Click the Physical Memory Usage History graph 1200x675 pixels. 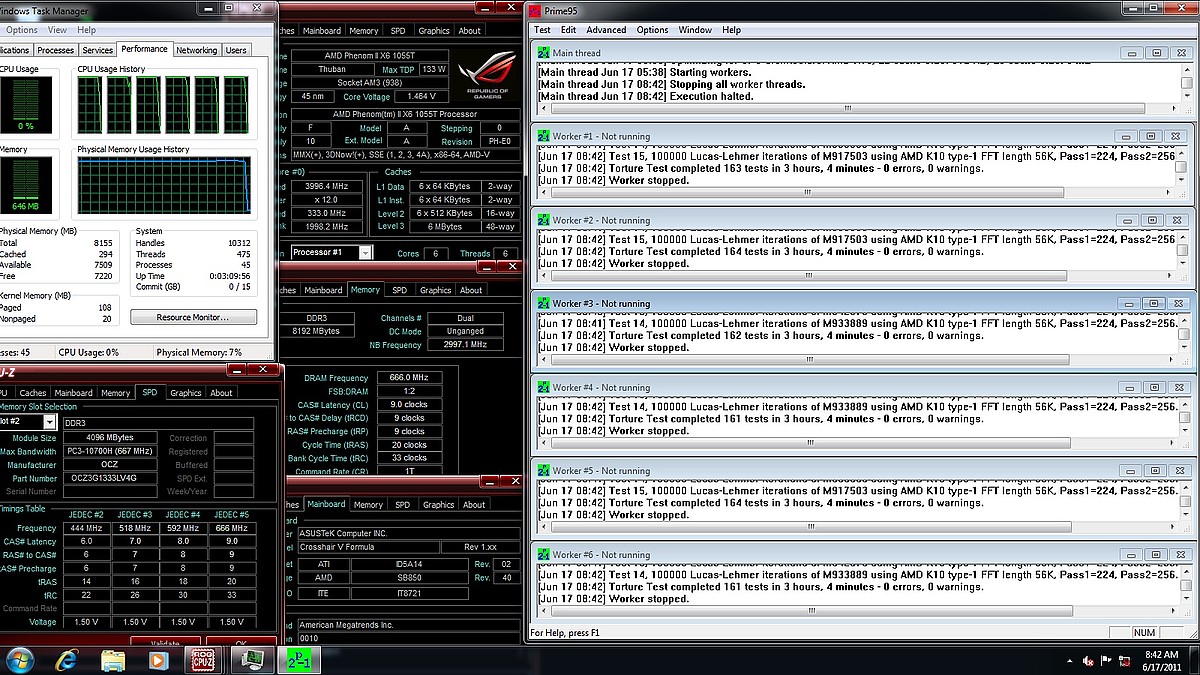pos(165,187)
